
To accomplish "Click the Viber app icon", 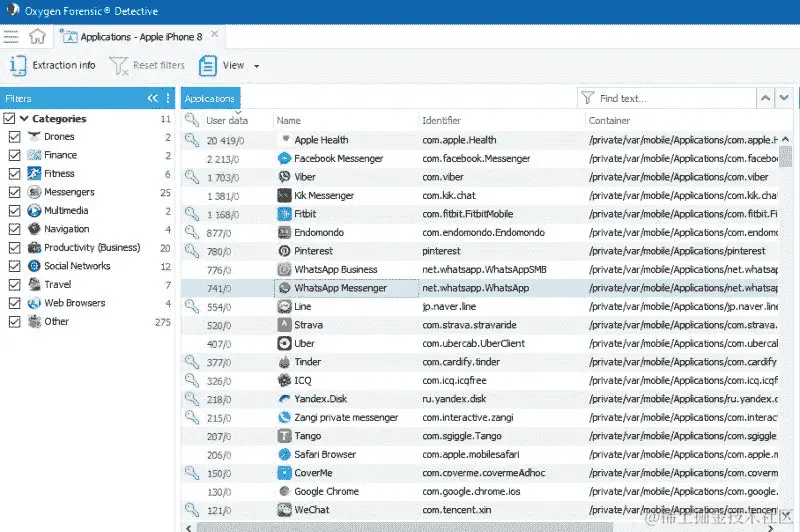I will point(284,177).
